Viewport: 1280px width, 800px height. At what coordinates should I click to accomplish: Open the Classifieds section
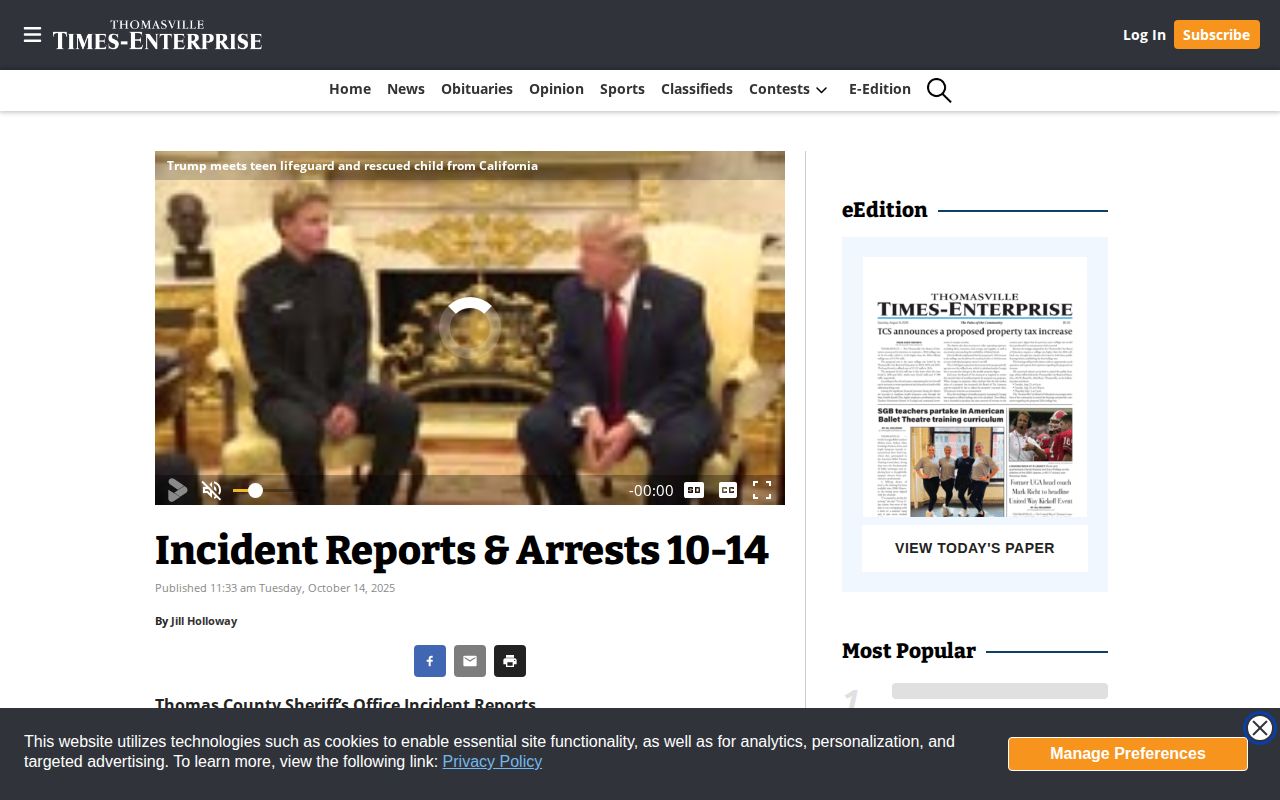[697, 89]
